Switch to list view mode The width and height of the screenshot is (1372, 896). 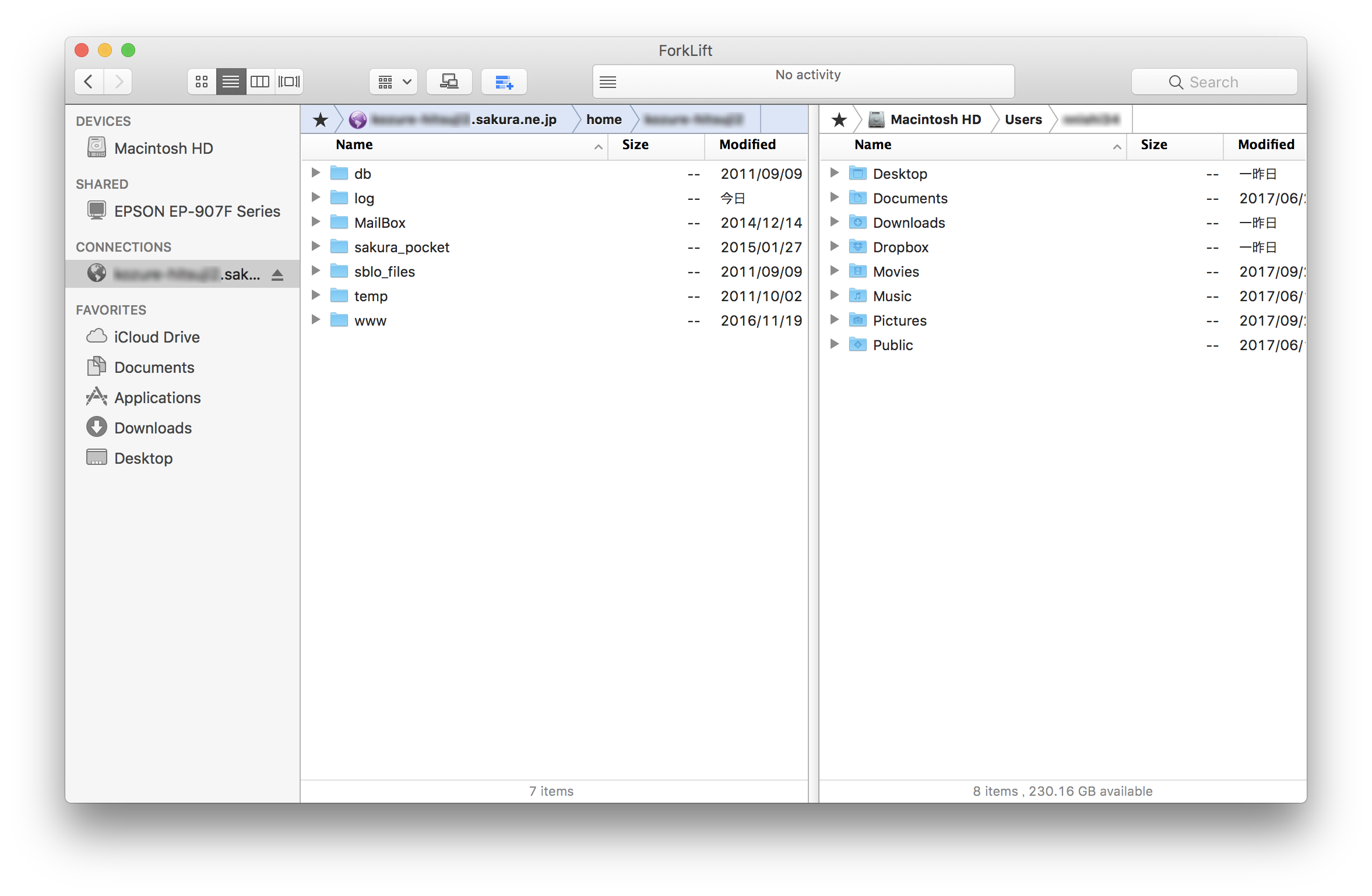coord(231,82)
